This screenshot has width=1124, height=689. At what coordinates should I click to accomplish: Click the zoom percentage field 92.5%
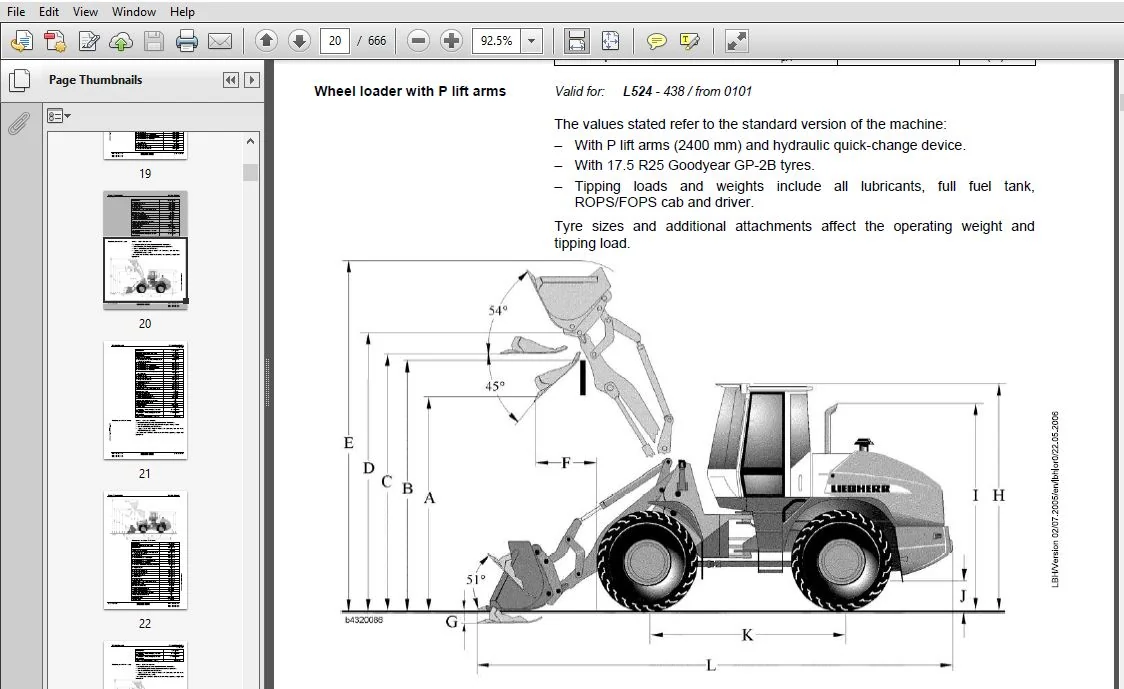(x=496, y=41)
